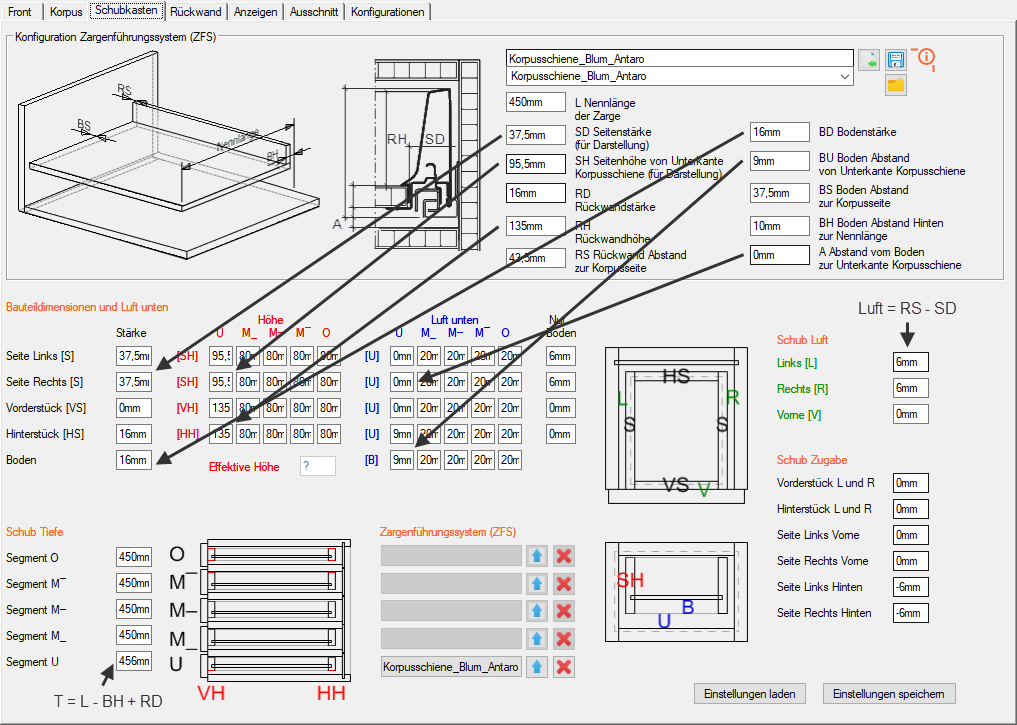Image resolution: width=1017 pixels, height=725 pixels.
Task: Click the BU Boden Abstand 9mm field
Action: (780, 161)
